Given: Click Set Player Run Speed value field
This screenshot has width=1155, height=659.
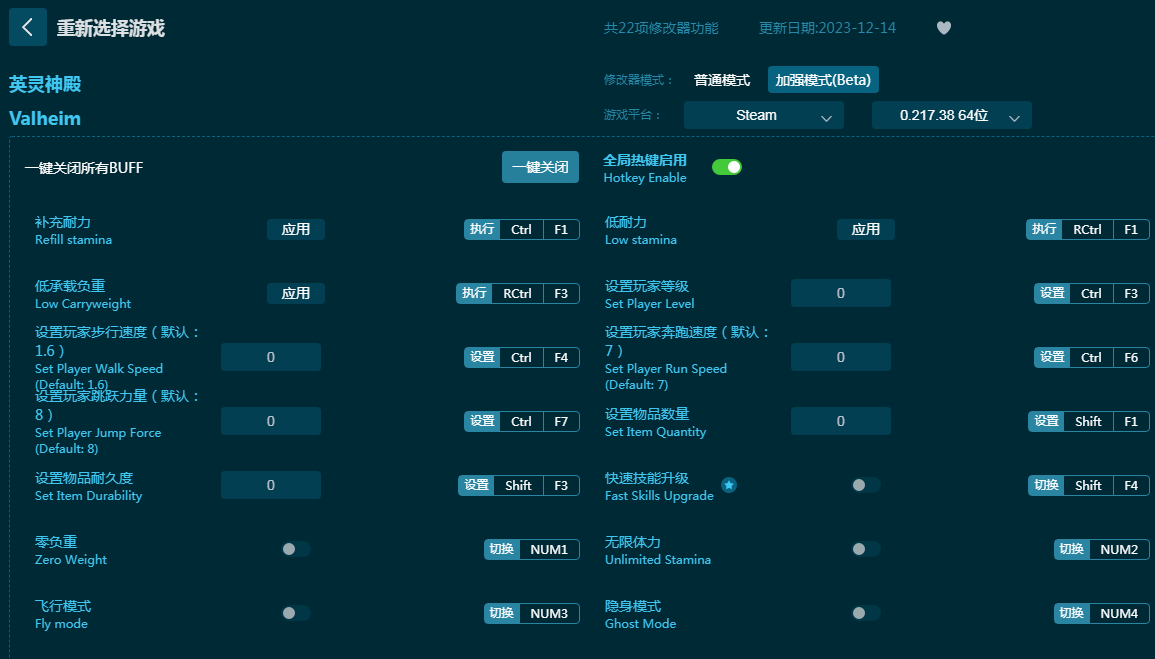Looking at the screenshot, I should click(x=840, y=357).
